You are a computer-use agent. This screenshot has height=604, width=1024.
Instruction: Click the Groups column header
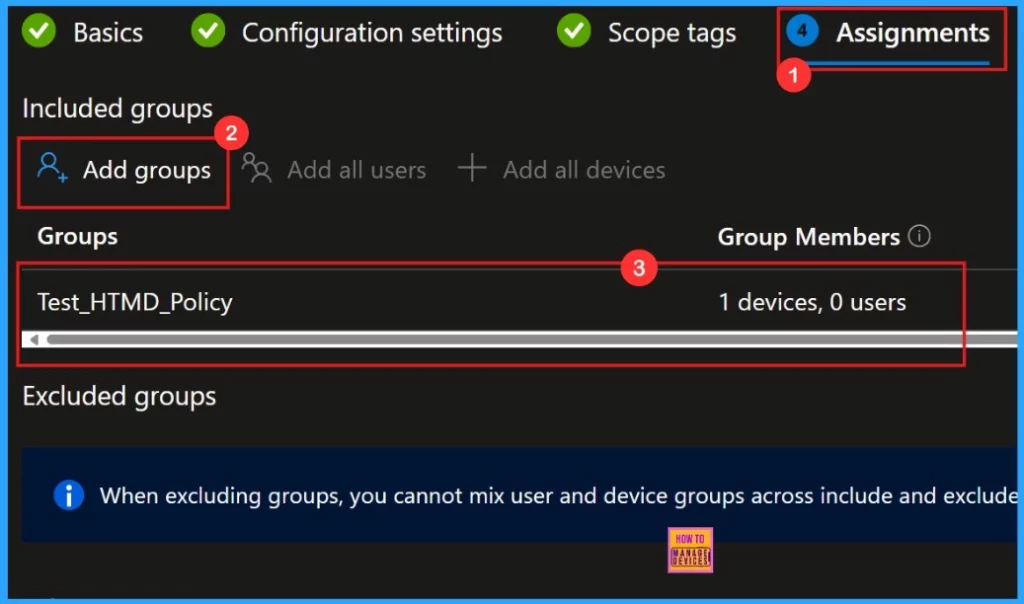pyautogui.click(x=77, y=236)
